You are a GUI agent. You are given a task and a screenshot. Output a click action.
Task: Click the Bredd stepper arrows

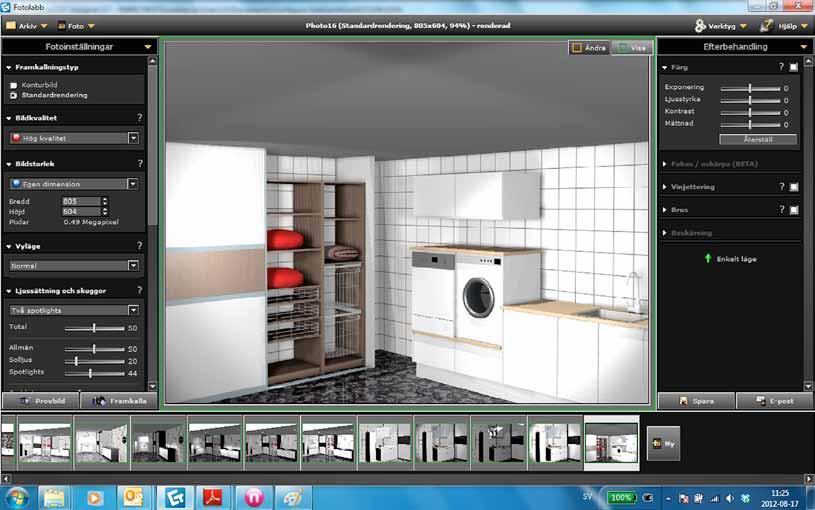click(x=105, y=201)
